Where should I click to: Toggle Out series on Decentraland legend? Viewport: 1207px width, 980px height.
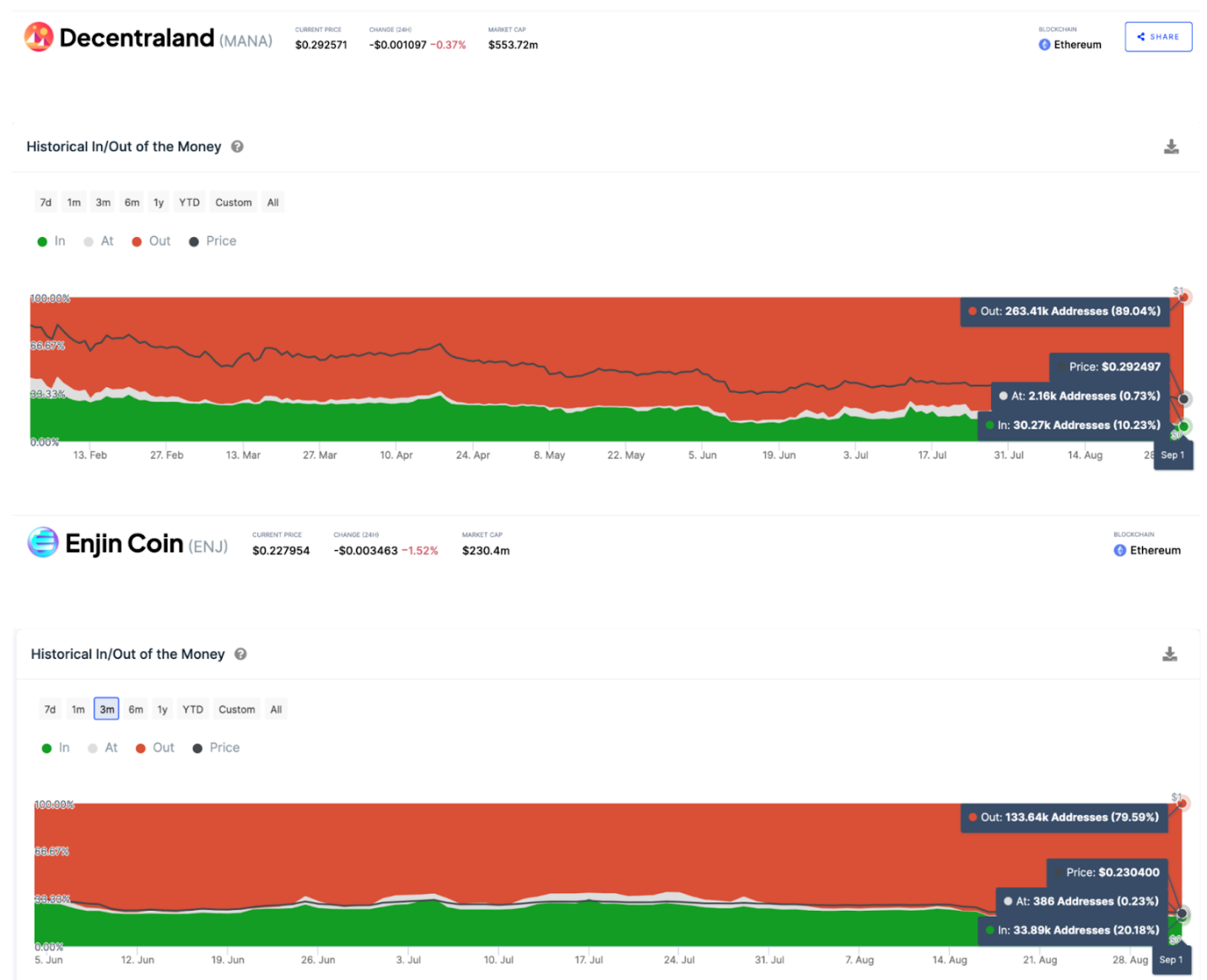tap(151, 241)
